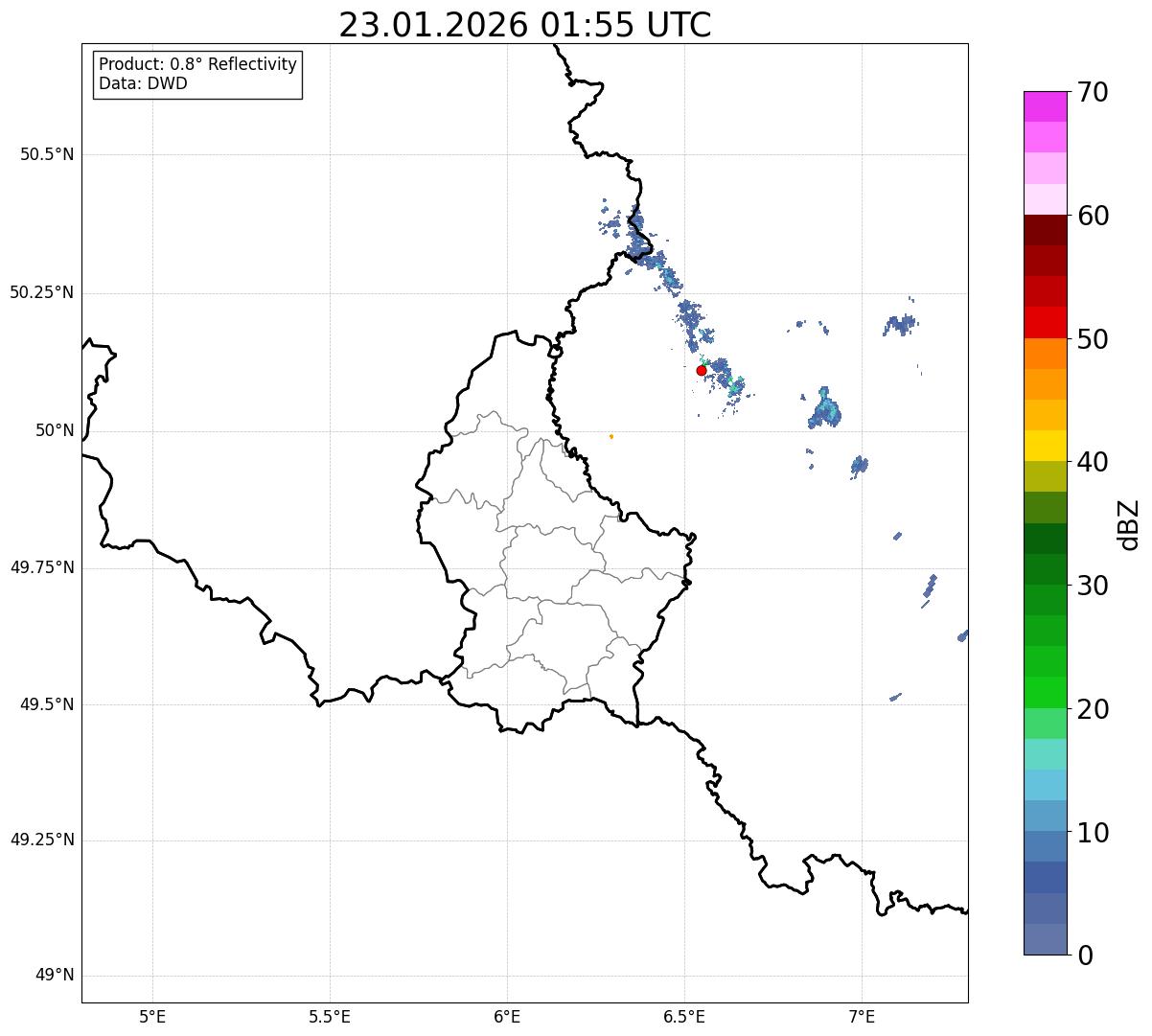Click the cyan colorbar swatch near 15
The height and width of the screenshot is (1036, 1152).
[x=1045, y=785]
